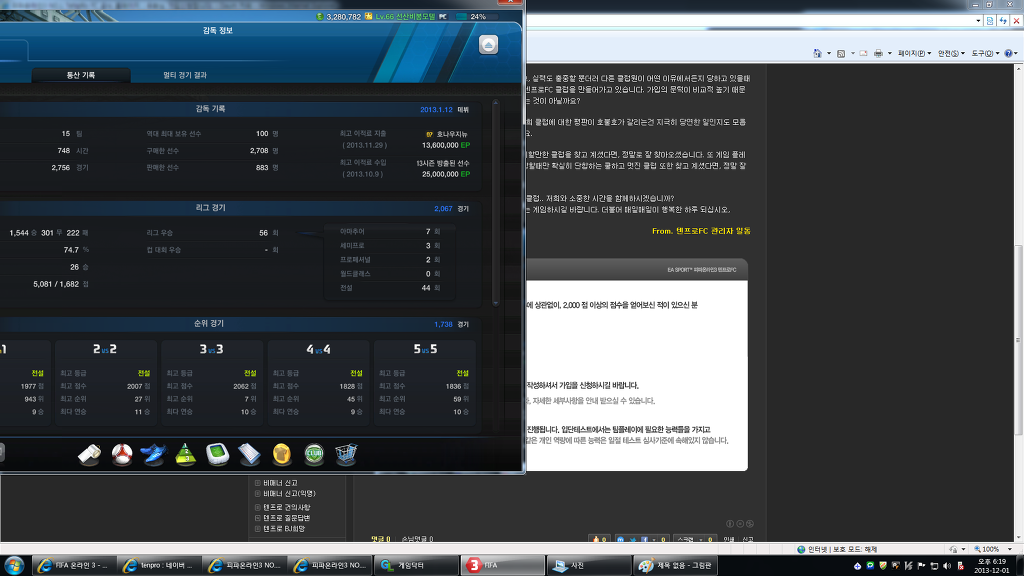Screen dimensions: 1024x576
Task: Refresh the page using the address bar icon
Action: coord(1003,21)
